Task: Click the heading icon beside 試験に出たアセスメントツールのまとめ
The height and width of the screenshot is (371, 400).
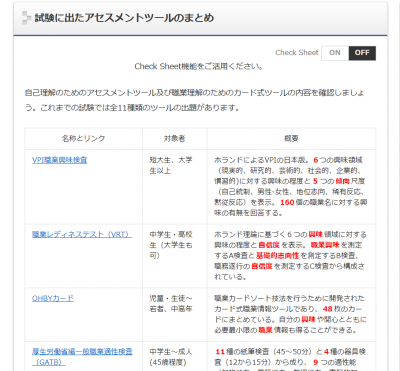Action: coord(26,18)
